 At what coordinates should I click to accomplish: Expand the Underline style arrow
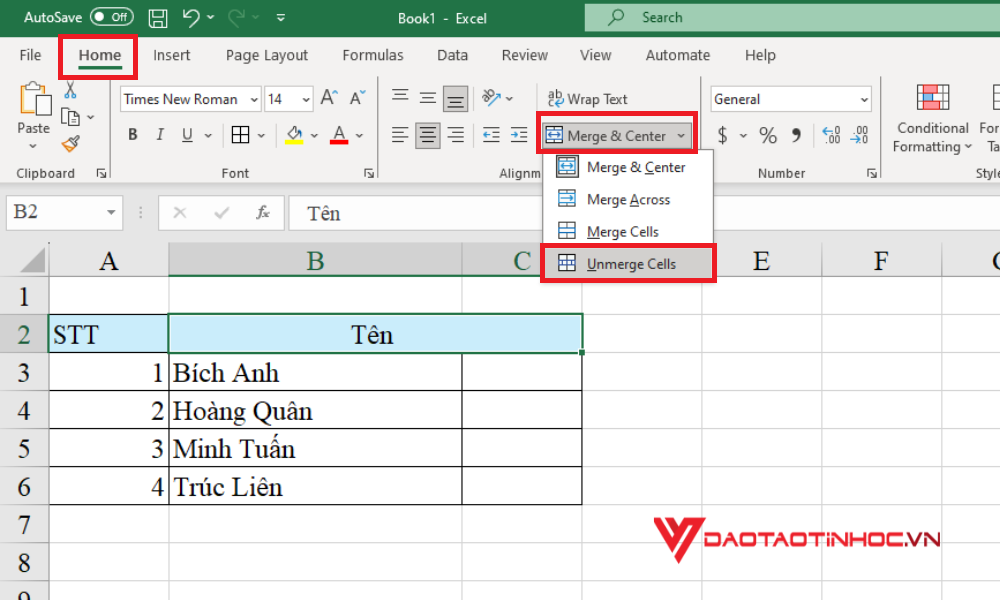pyautogui.click(x=208, y=135)
